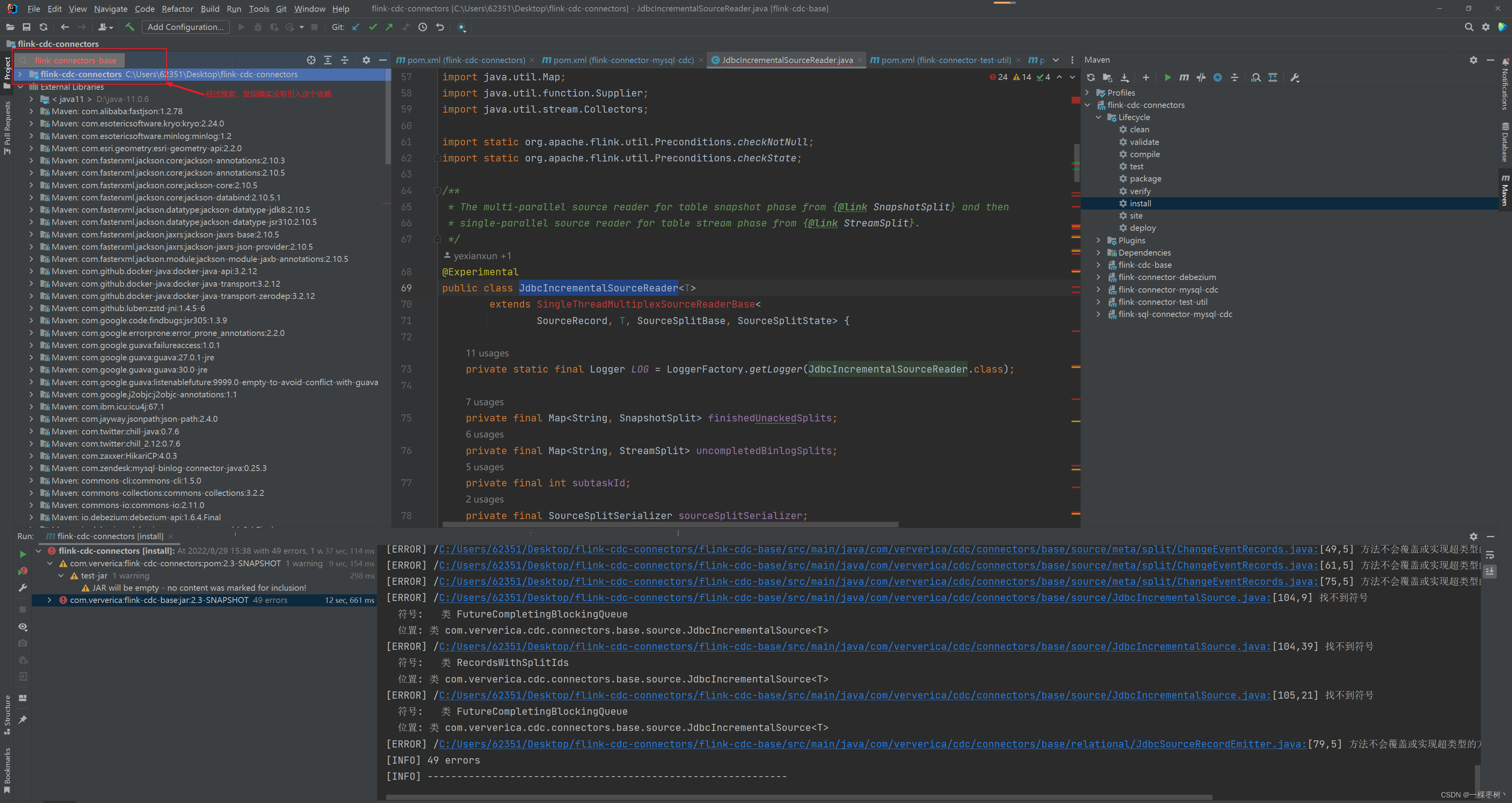Open Maven panel gear options

[1473, 60]
